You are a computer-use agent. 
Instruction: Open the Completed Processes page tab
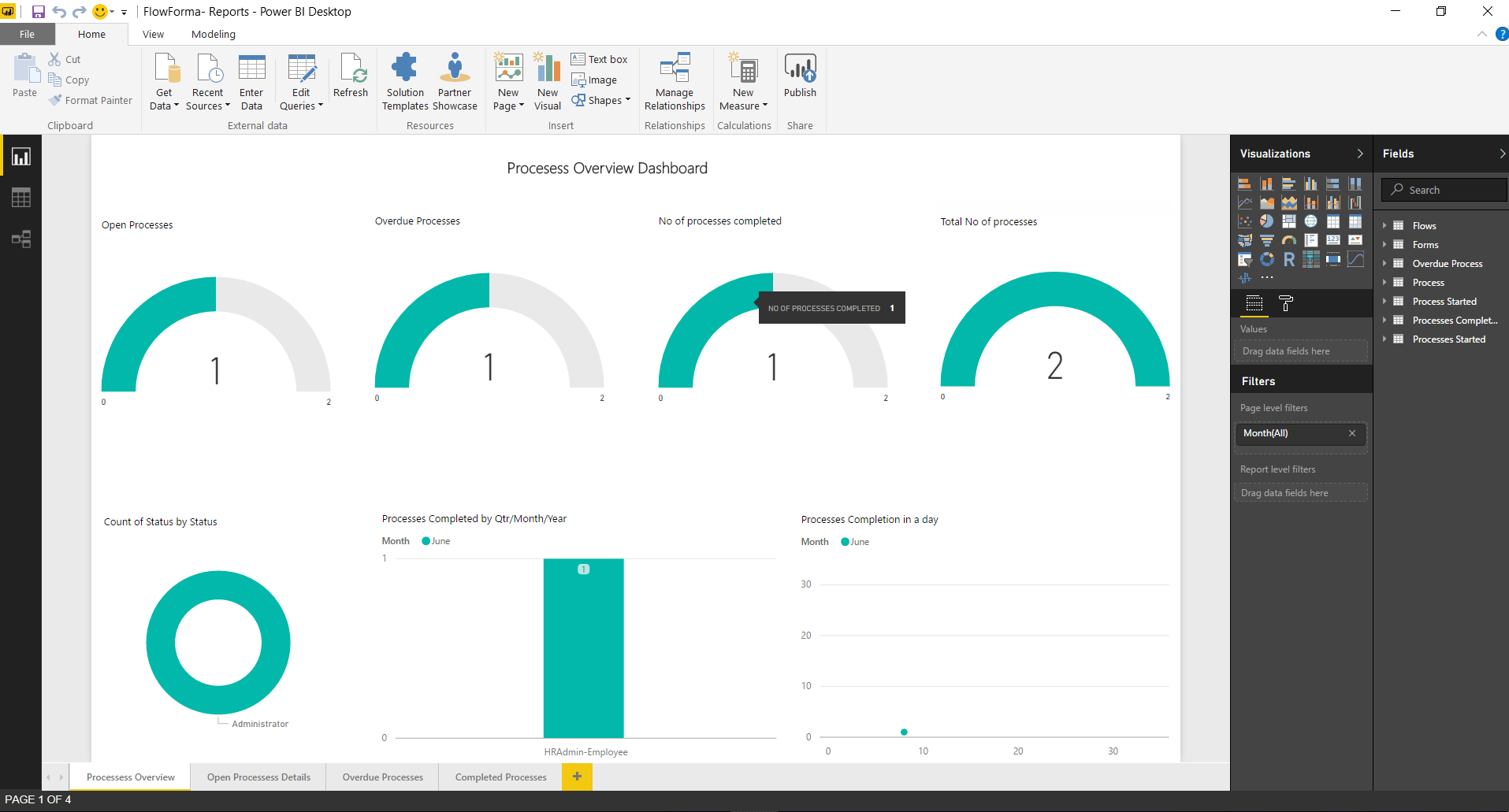(x=501, y=777)
